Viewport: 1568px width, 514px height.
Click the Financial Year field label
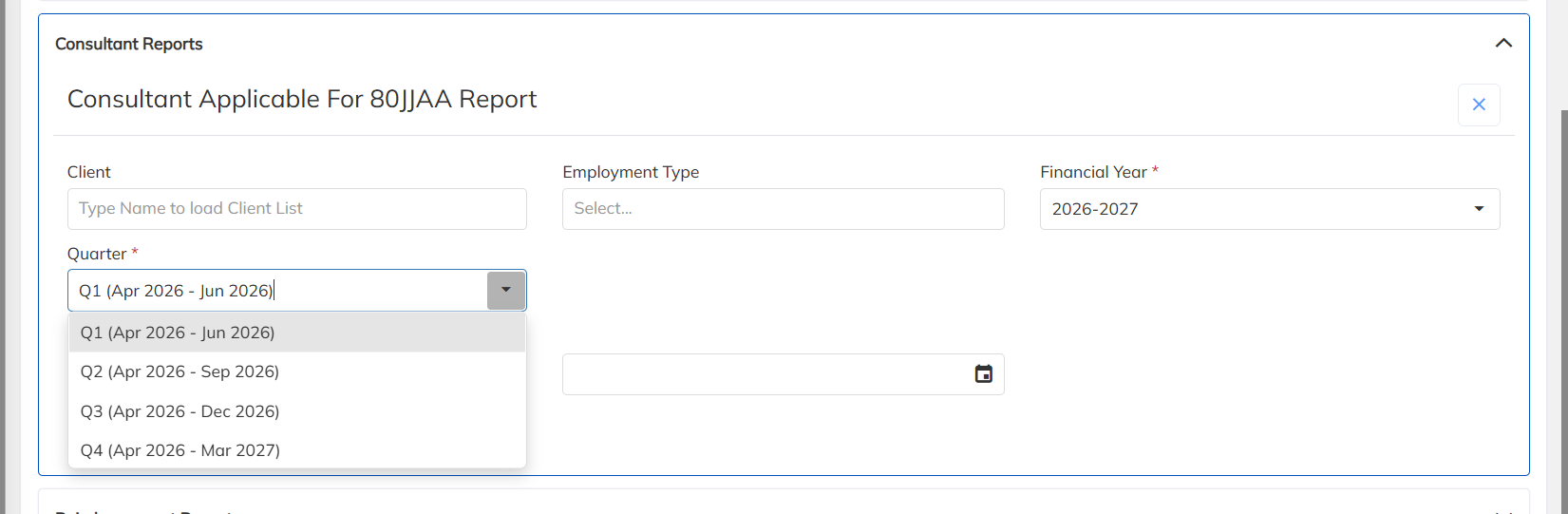tap(1093, 172)
